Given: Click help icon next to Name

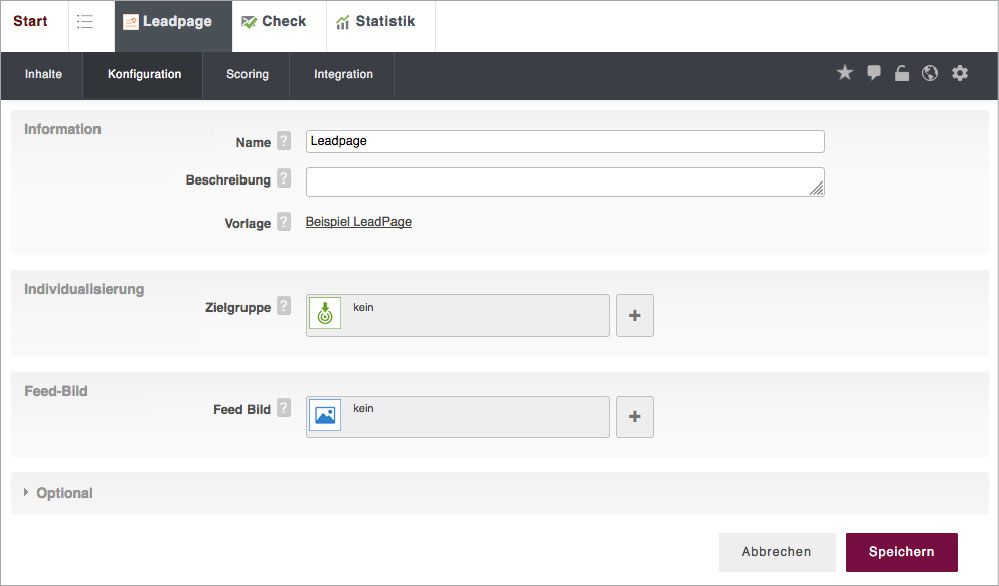Looking at the screenshot, I should (284, 142).
